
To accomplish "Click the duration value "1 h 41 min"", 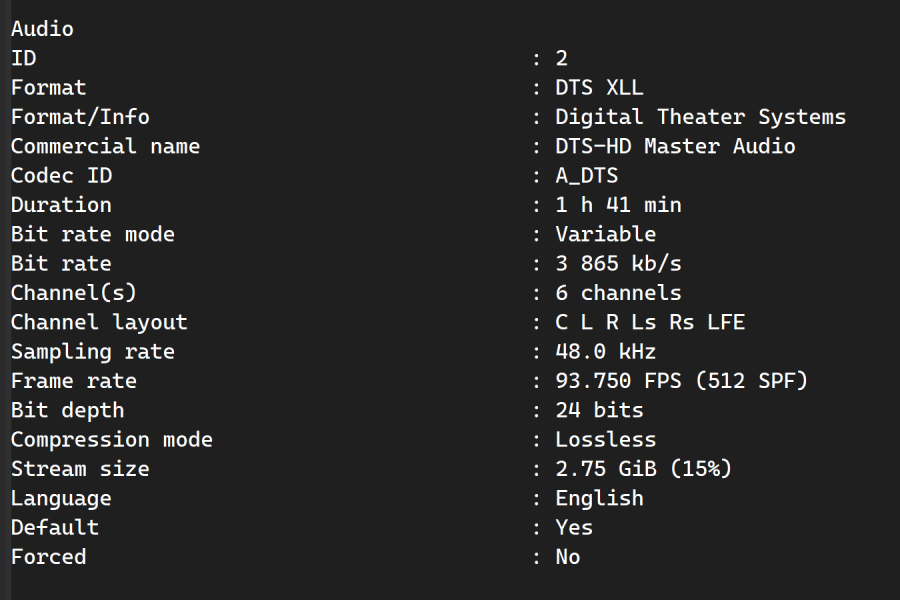I will pyautogui.click(x=618, y=205).
